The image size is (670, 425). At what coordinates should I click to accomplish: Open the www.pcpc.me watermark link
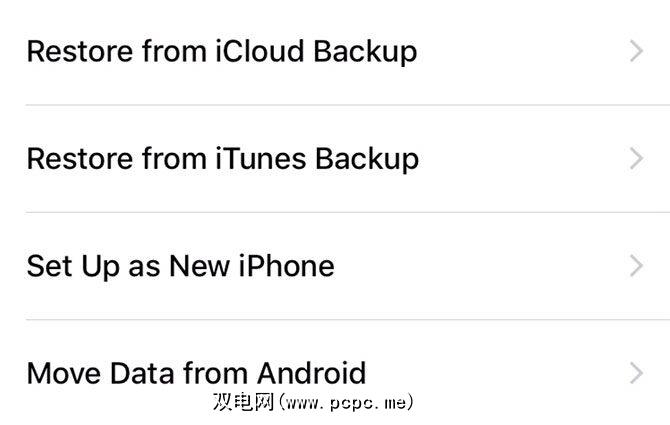348,402
